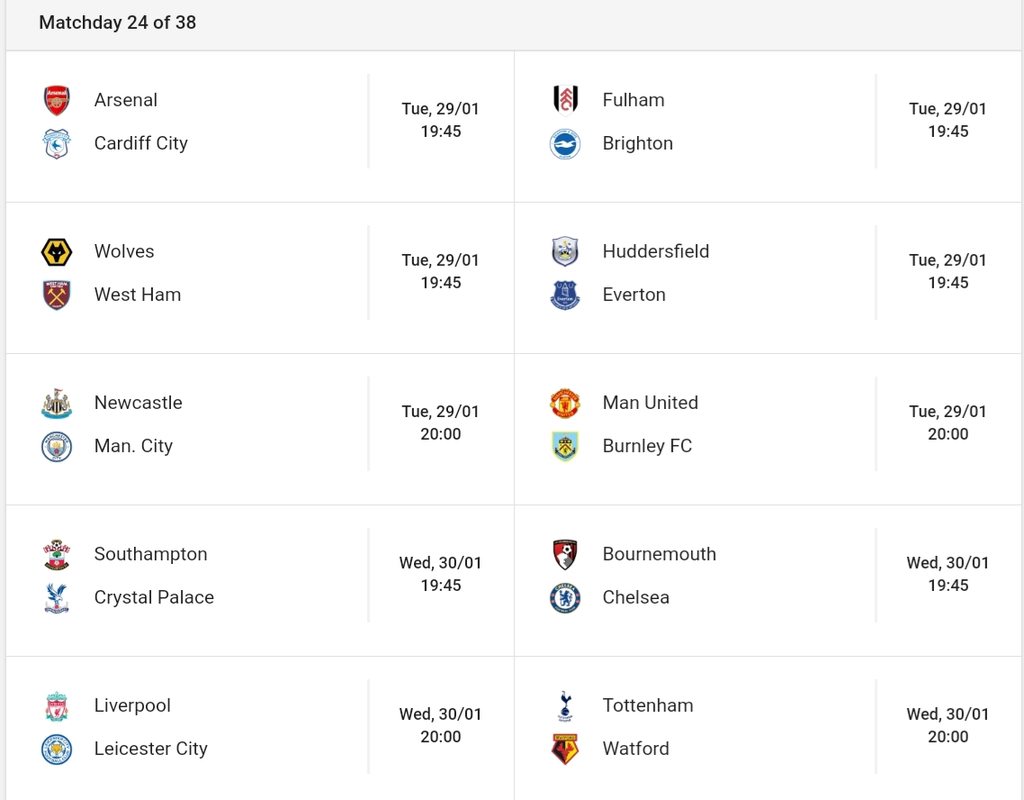
Task: Select the Chelsea lion crest
Action: click(x=565, y=598)
